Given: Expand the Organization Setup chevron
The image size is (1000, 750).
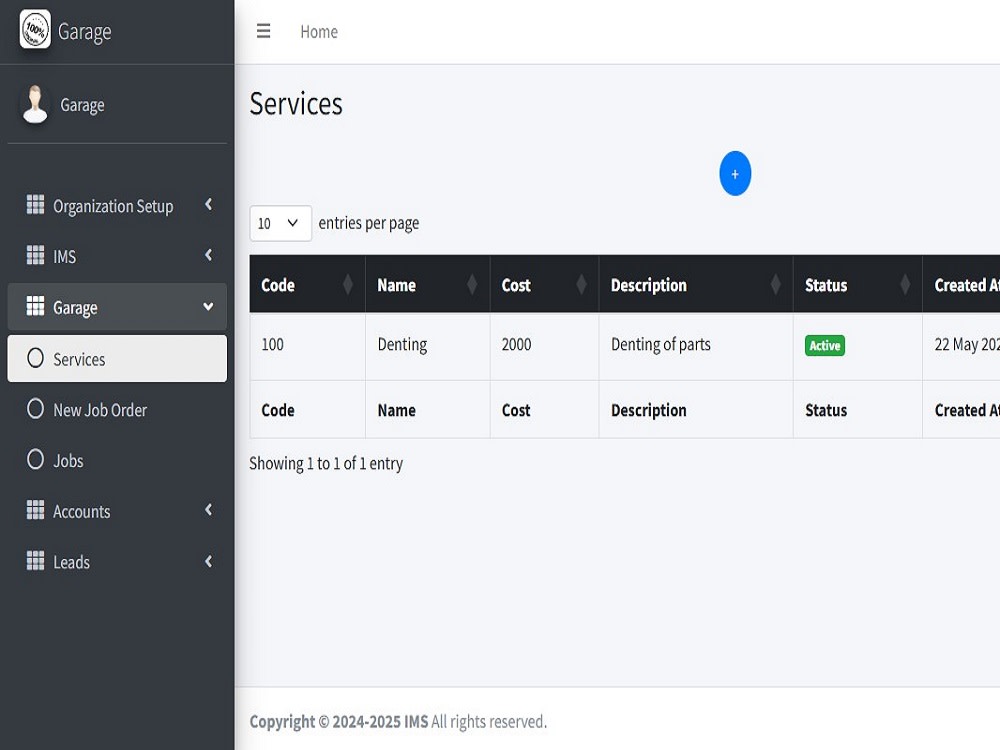Looking at the screenshot, I should (x=208, y=205).
